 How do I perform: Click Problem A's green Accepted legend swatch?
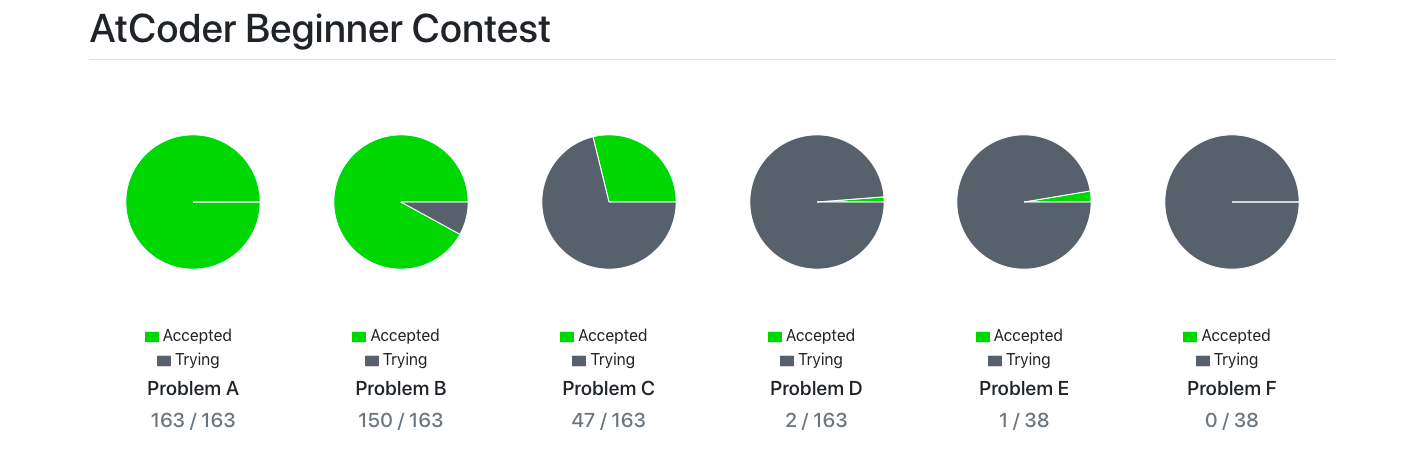(152, 337)
